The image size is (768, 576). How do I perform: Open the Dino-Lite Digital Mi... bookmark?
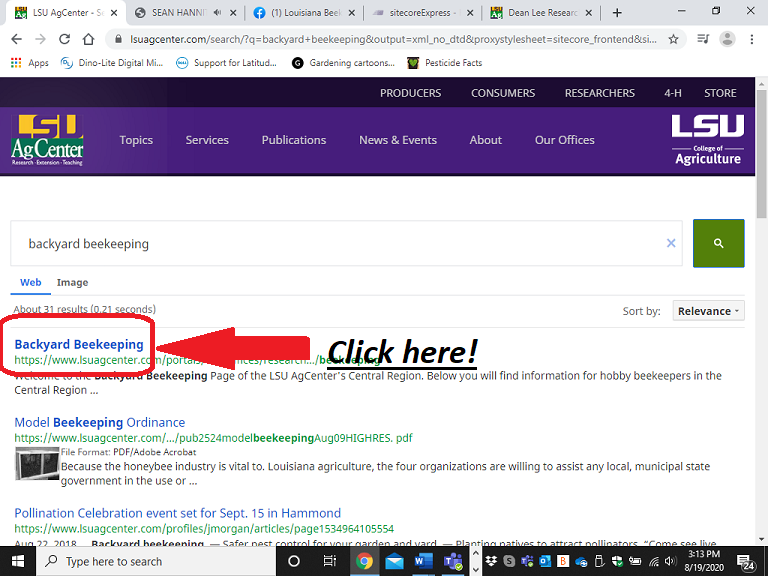[112, 63]
